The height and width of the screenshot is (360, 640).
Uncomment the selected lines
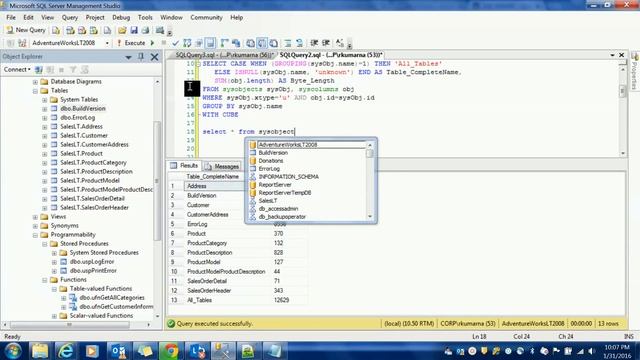click(x=300, y=43)
